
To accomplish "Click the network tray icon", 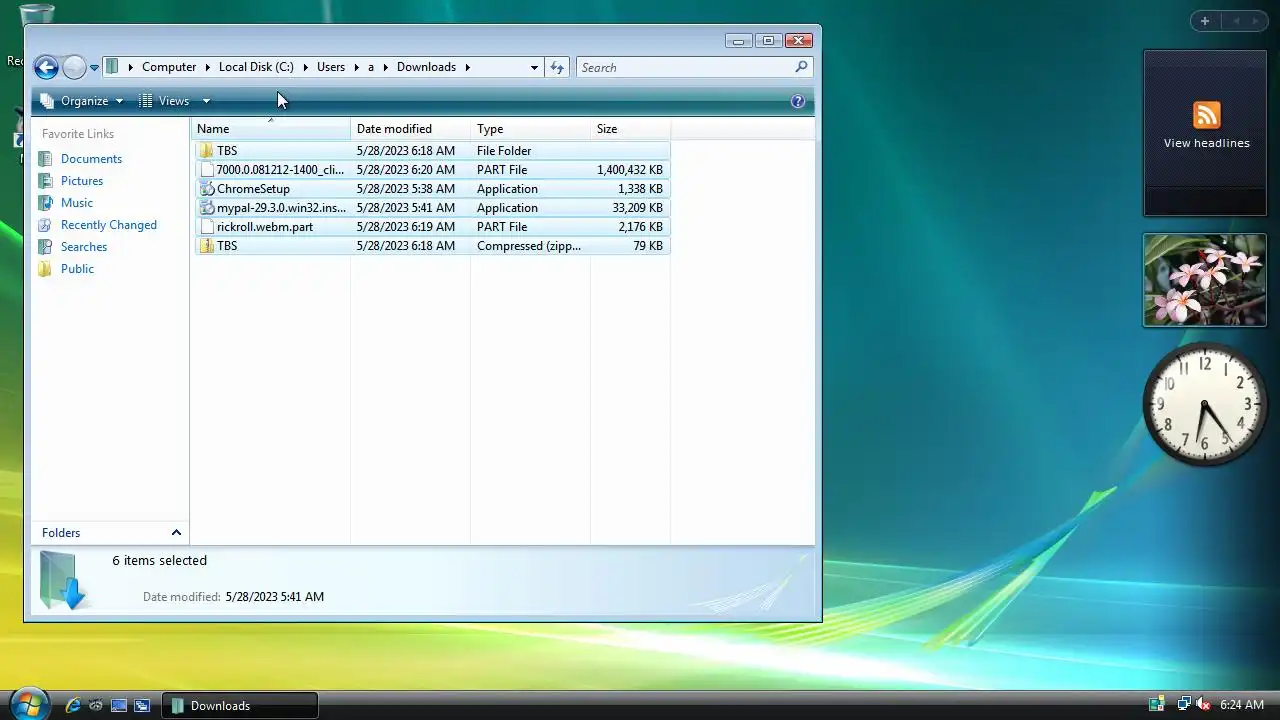I will coord(1183,705).
